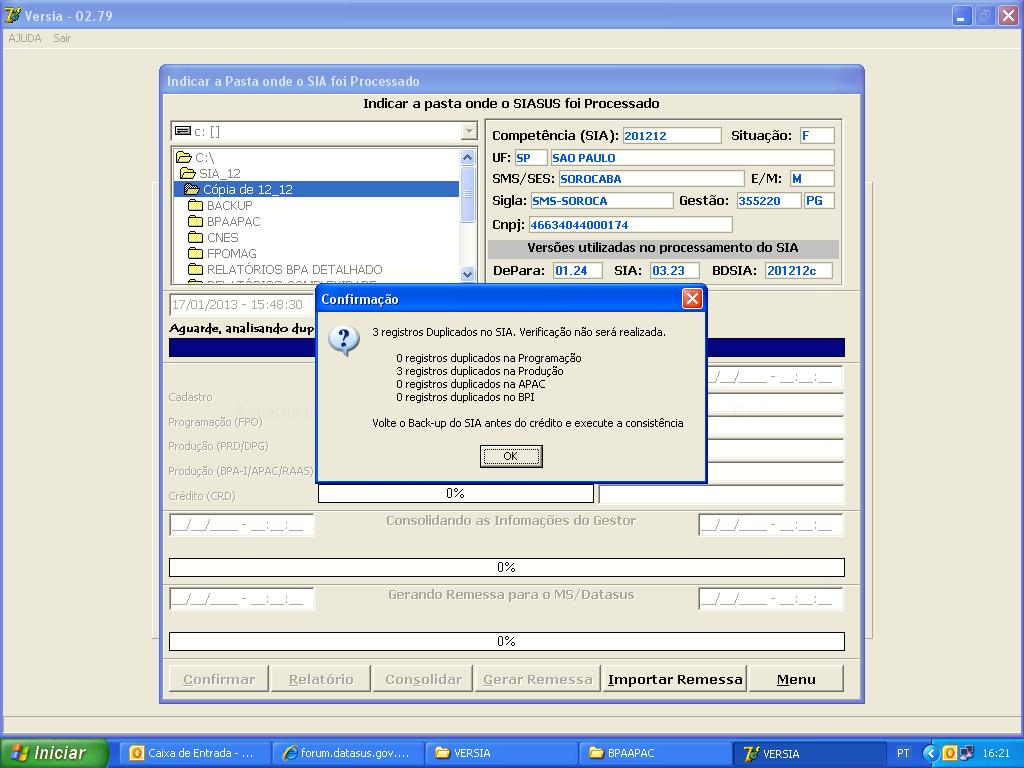
Task: Select the FPOMAG folder icon
Action: click(x=196, y=253)
